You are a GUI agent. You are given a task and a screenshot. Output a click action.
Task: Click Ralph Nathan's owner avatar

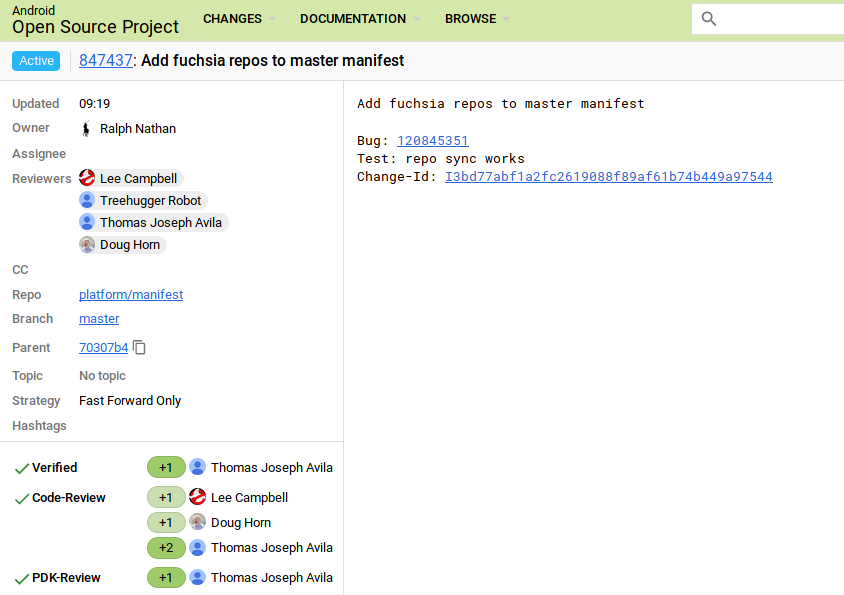[x=86, y=129]
